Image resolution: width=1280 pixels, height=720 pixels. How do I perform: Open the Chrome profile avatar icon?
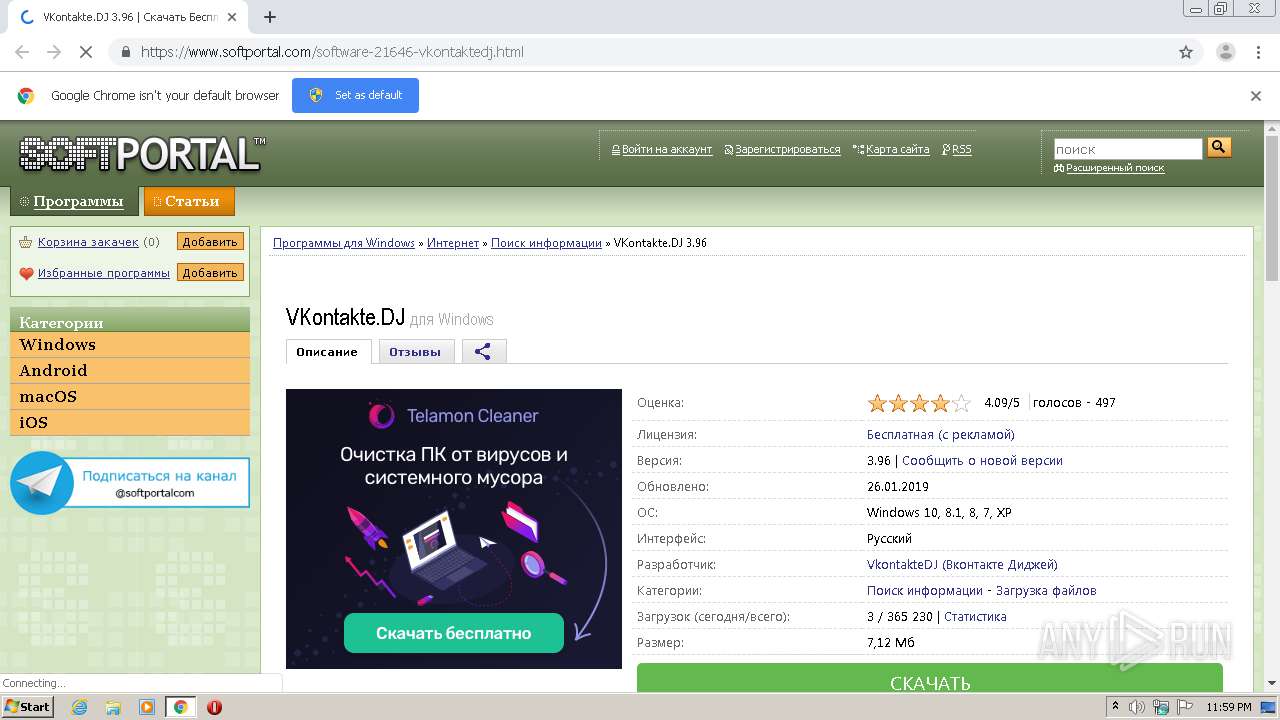click(x=1225, y=52)
